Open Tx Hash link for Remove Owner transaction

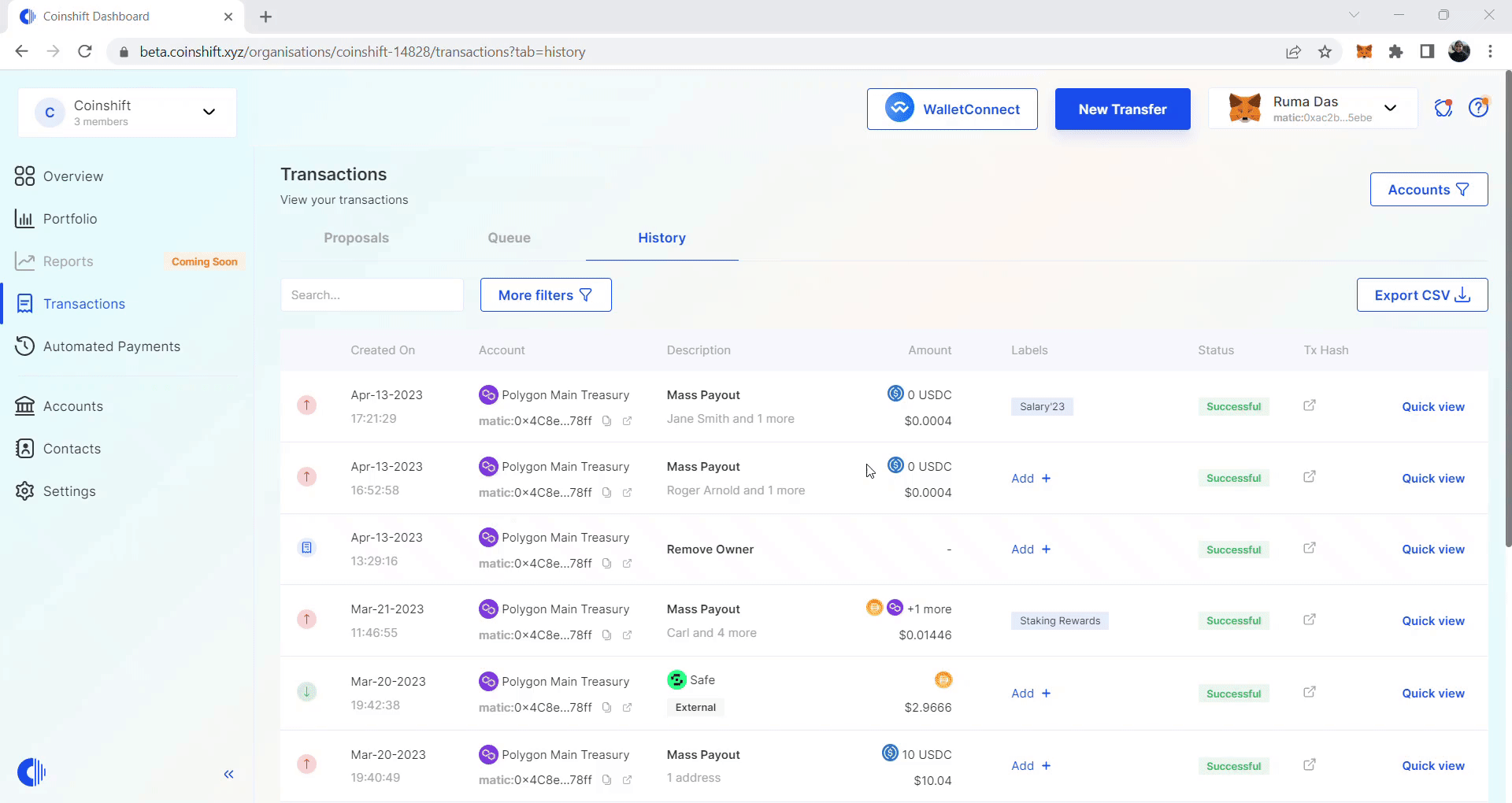click(1309, 548)
